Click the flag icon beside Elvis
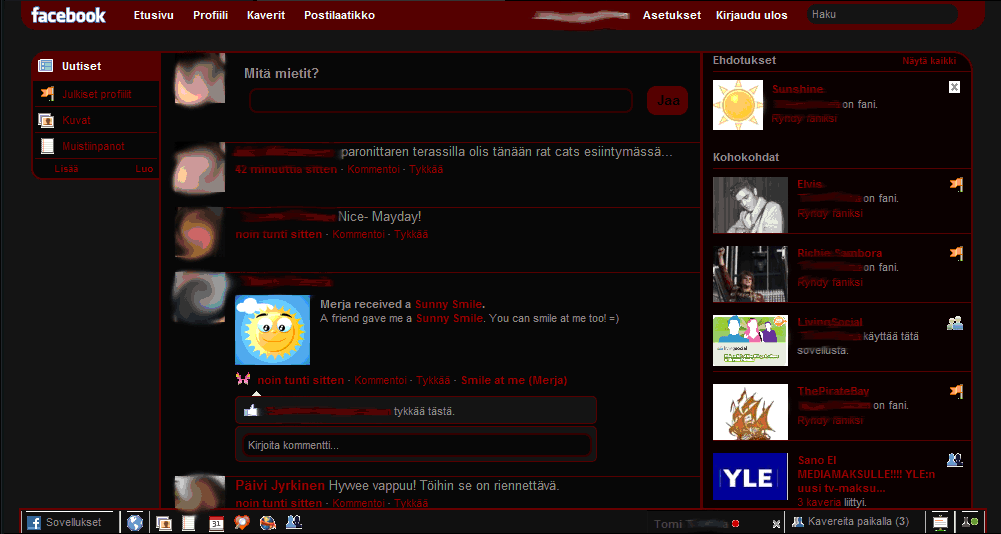The width and height of the screenshot is (1001, 534). [956, 185]
